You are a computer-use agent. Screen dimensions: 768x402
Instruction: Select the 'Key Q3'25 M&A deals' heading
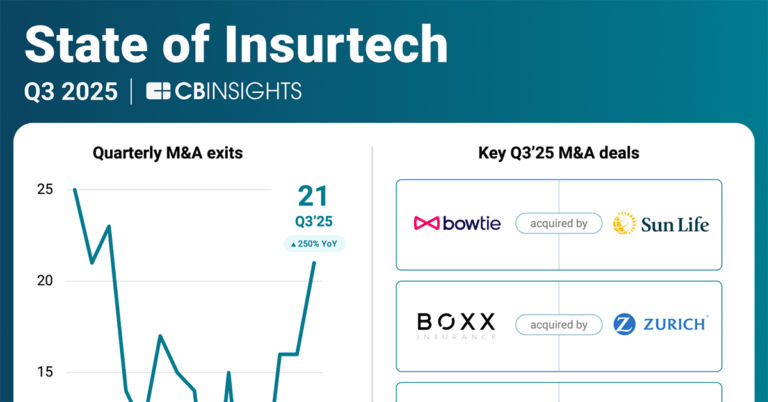pyautogui.click(x=559, y=153)
